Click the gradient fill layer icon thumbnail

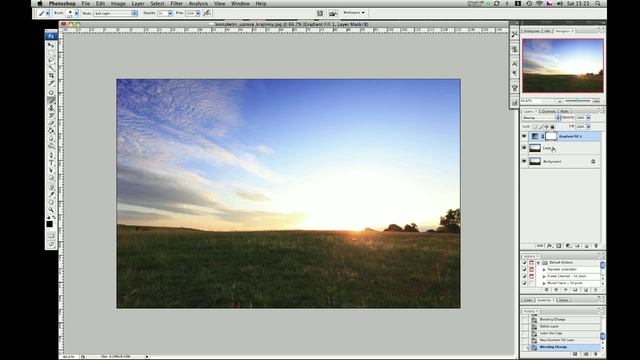coord(535,136)
